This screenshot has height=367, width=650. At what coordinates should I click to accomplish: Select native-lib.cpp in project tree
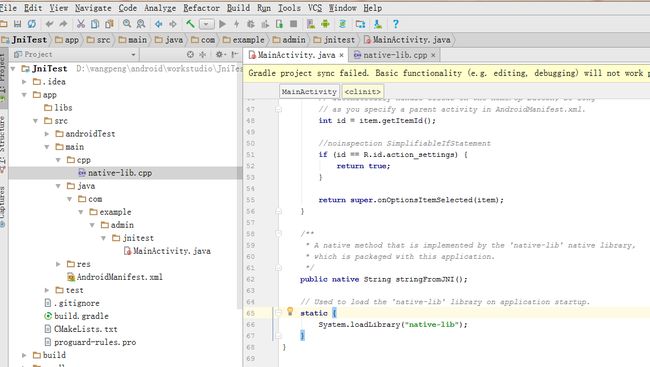coord(115,173)
